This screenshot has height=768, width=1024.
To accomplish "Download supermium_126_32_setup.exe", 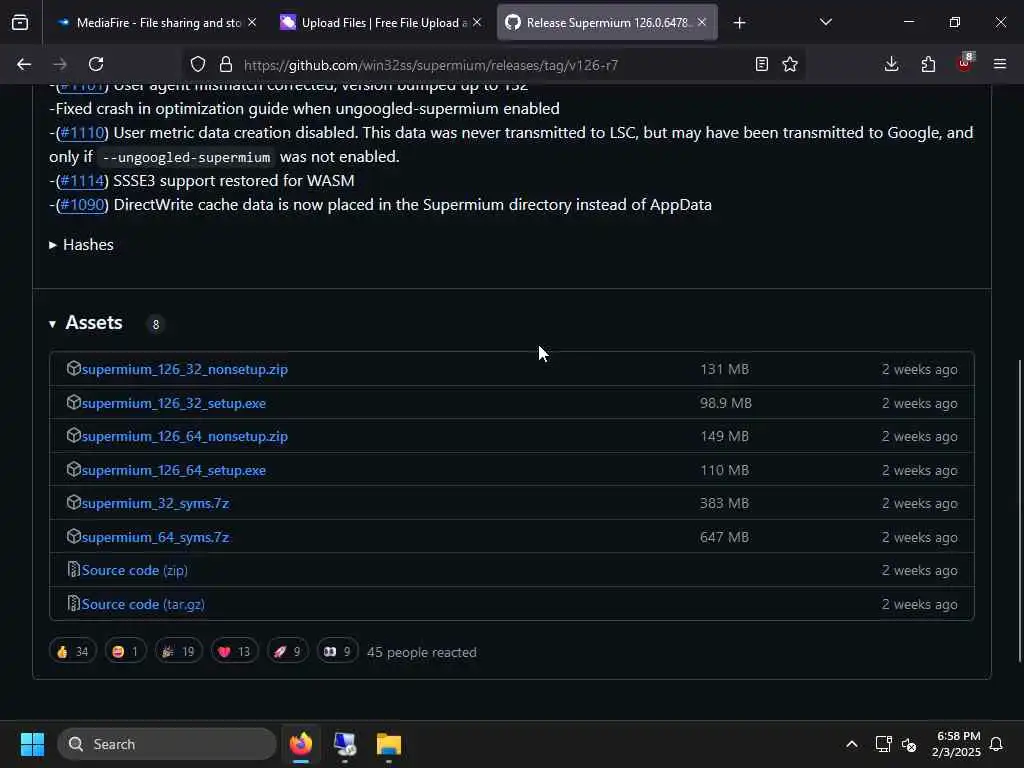I will [x=174, y=403].
